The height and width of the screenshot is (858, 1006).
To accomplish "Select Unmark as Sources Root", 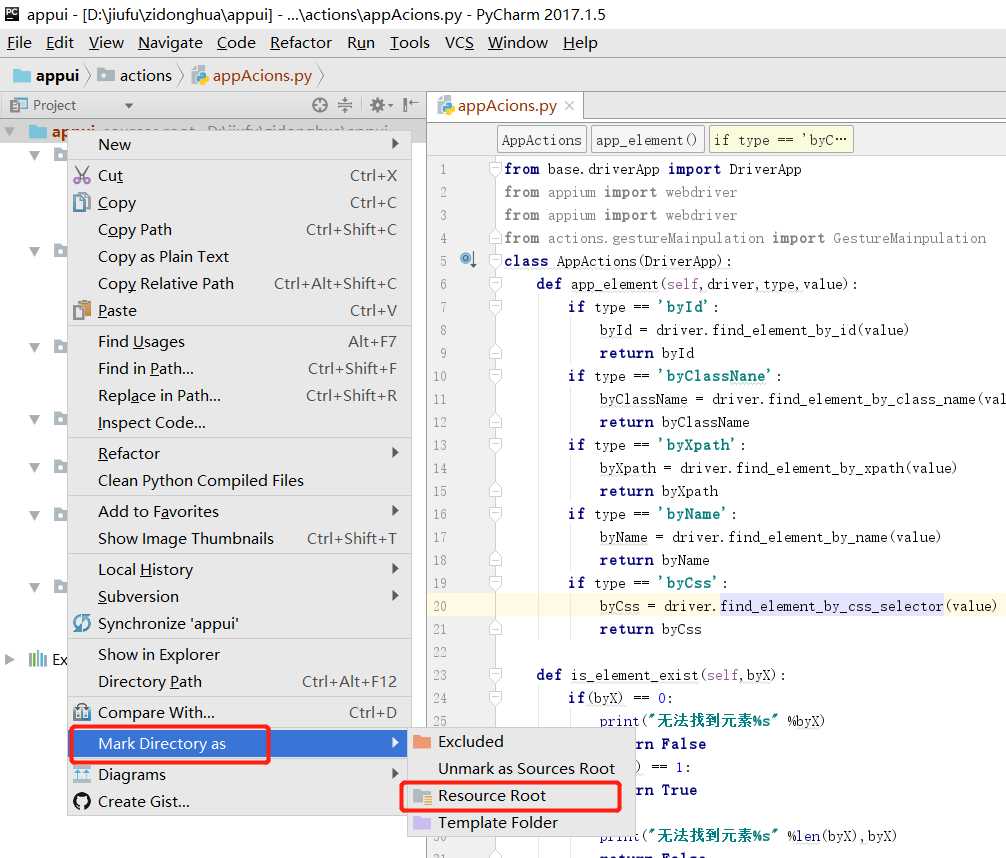I will click(521, 769).
